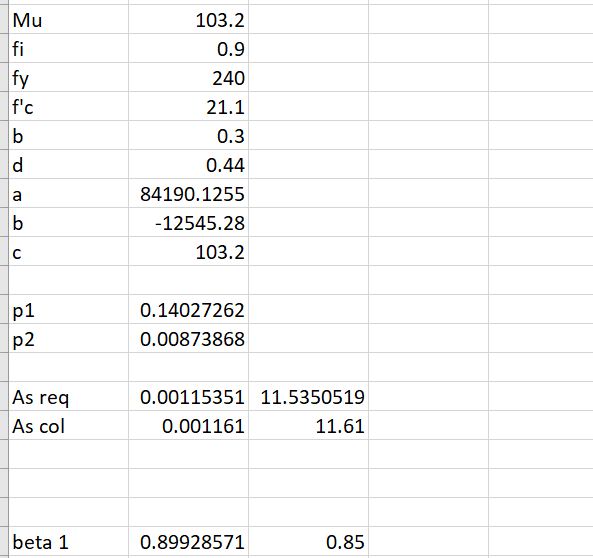Screen dimensions: 593x558
Task: Click the f'c label cell
Action: [x=68, y=106]
